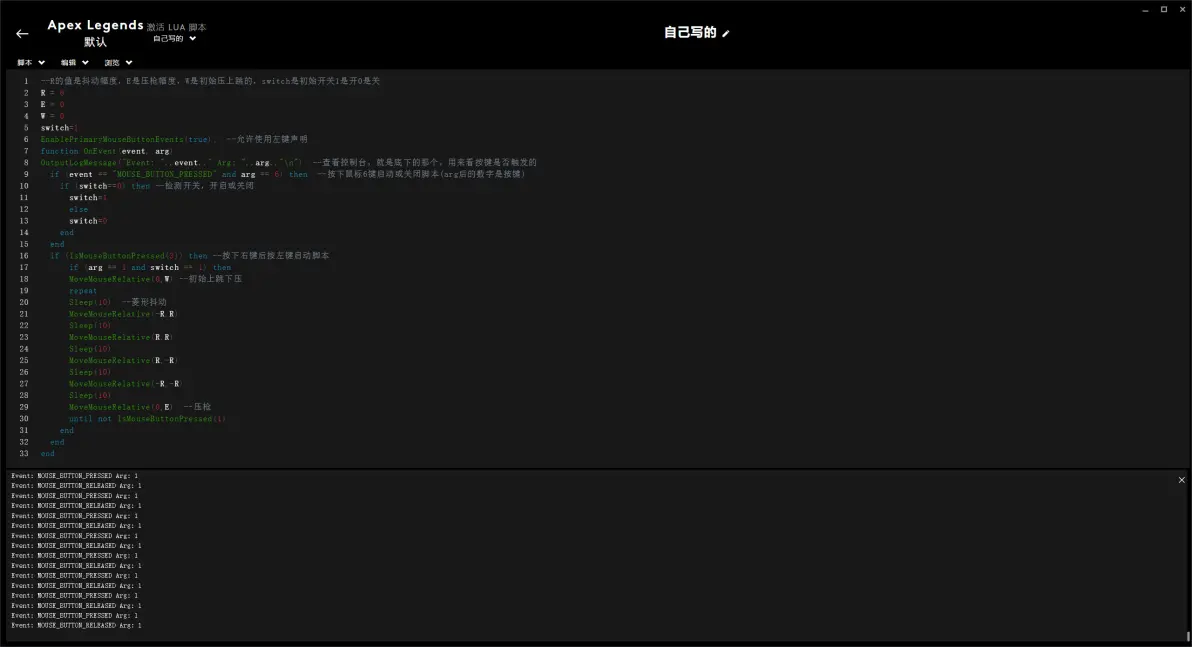Click line number 33 in the gutter
This screenshot has height=647, width=1192.
(x=24, y=453)
